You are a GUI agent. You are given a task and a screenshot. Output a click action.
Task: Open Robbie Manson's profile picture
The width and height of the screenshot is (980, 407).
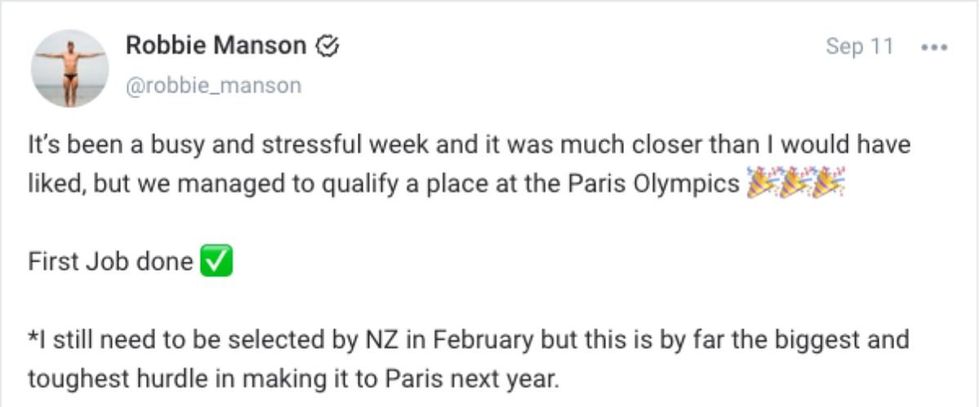tap(69, 68)
